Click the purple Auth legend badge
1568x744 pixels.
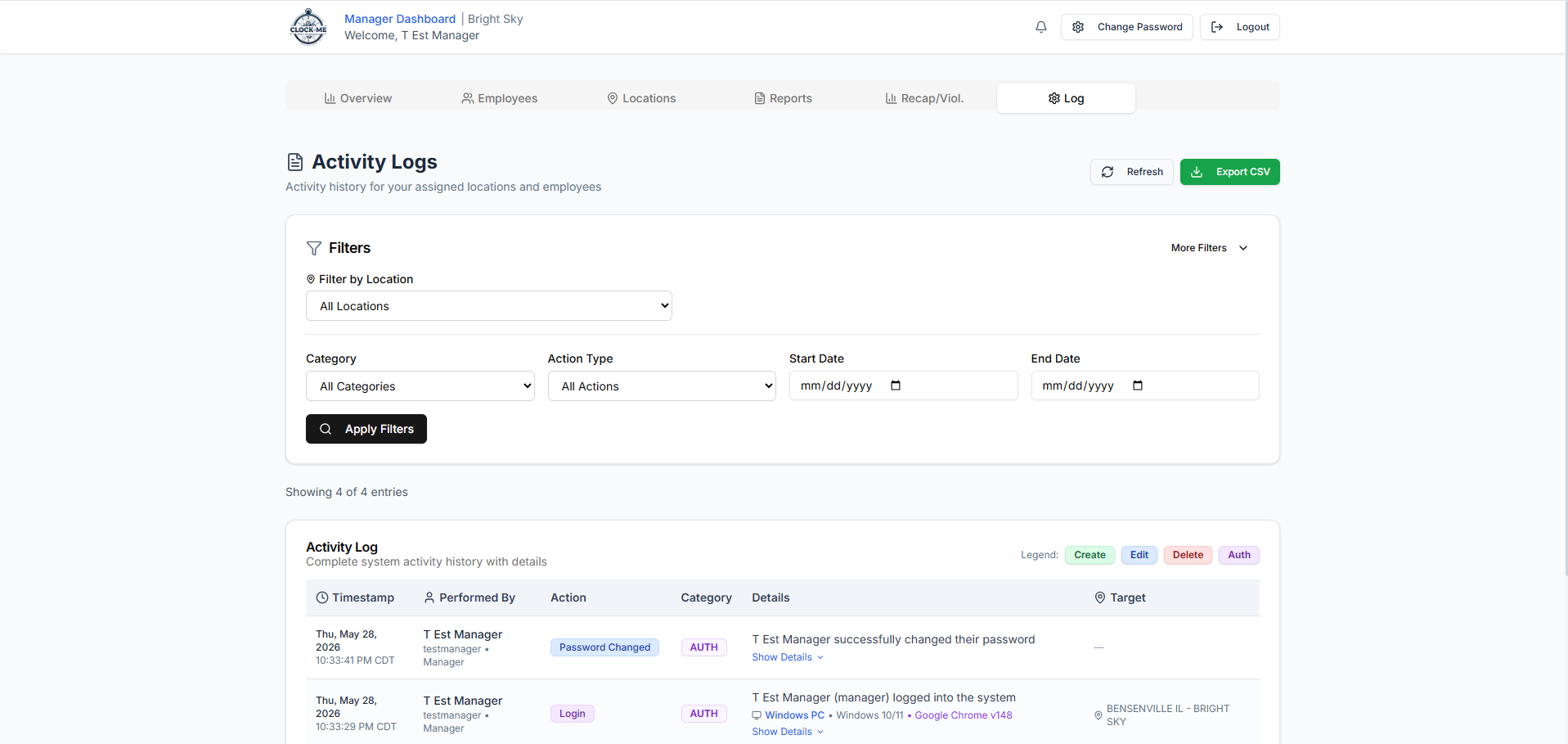click(1239, 555)
